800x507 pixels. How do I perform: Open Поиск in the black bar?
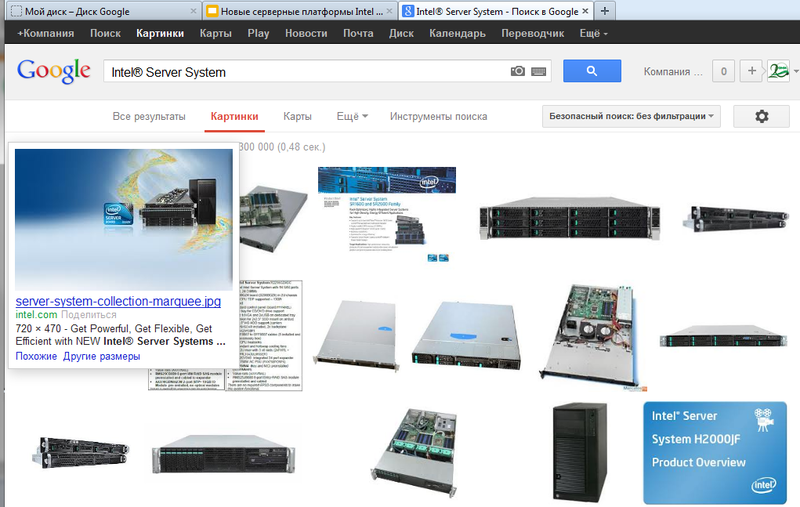coord(105,34)
